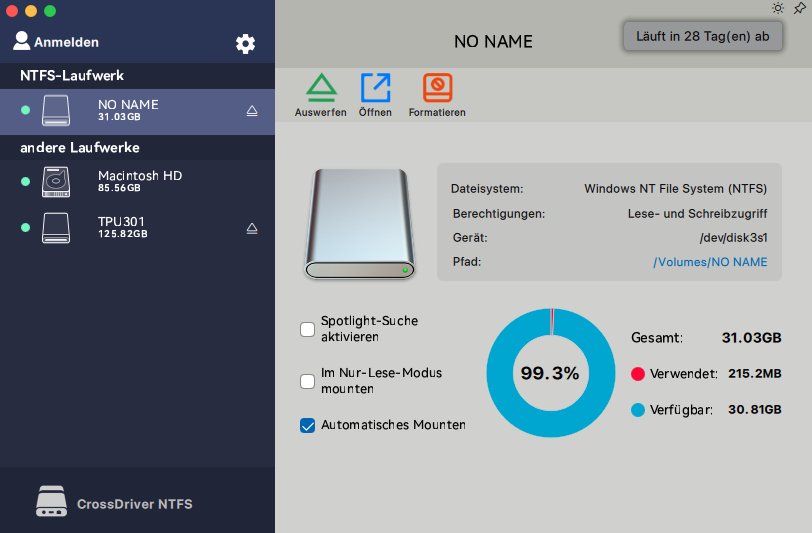This screenshot has width=812, height=533.
Task: Click the Lese- und Schreibzugriff value
Action: pyautogui.click(x=698, y=213)
